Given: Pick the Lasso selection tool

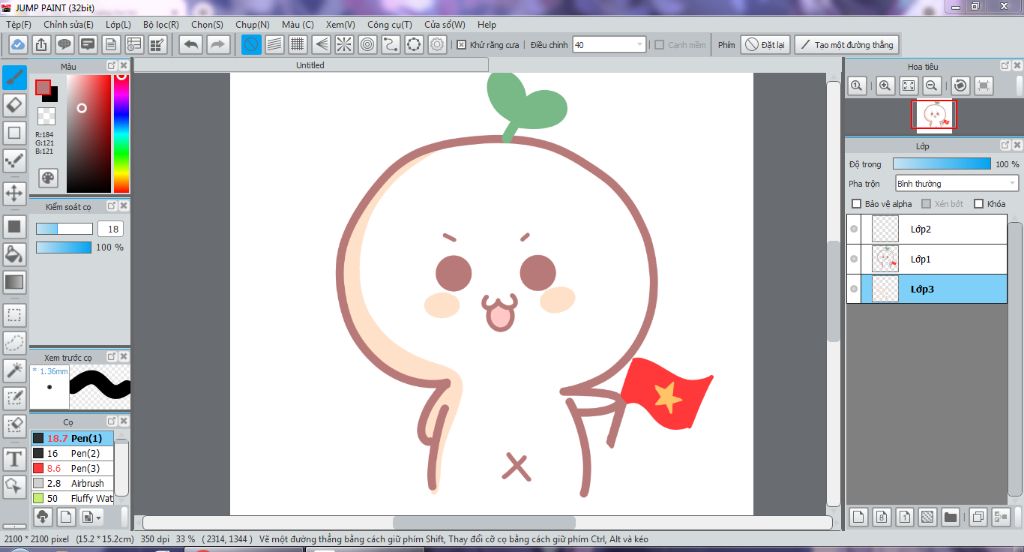Looking at the screenshot, I should pyautogui.click(x=14, y=342).
